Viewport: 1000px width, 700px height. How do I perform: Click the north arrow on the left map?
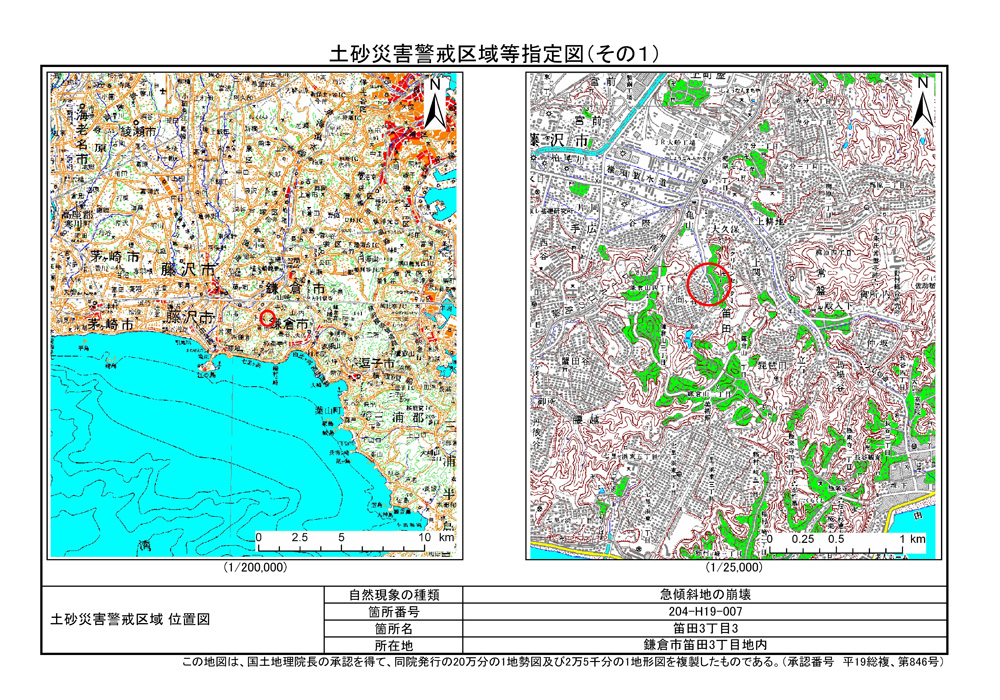pyautogui.click(x=435, y=102)
